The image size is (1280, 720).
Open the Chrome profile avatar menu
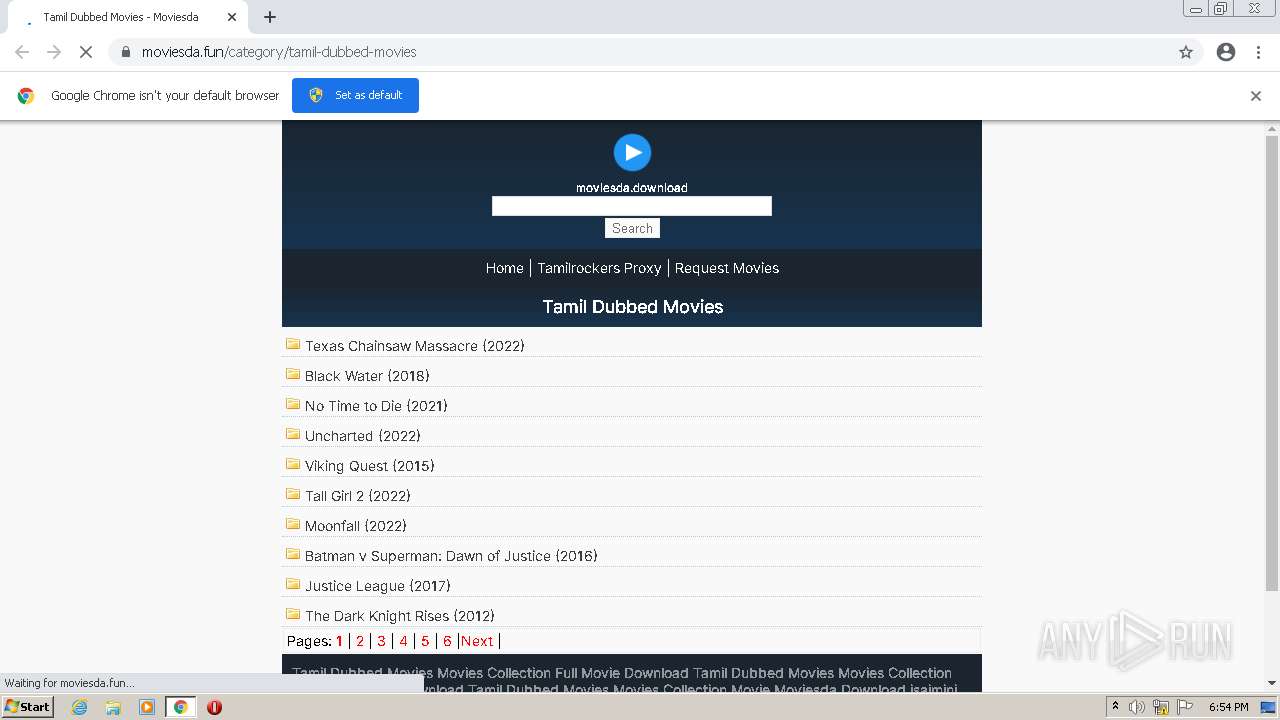1226,52
